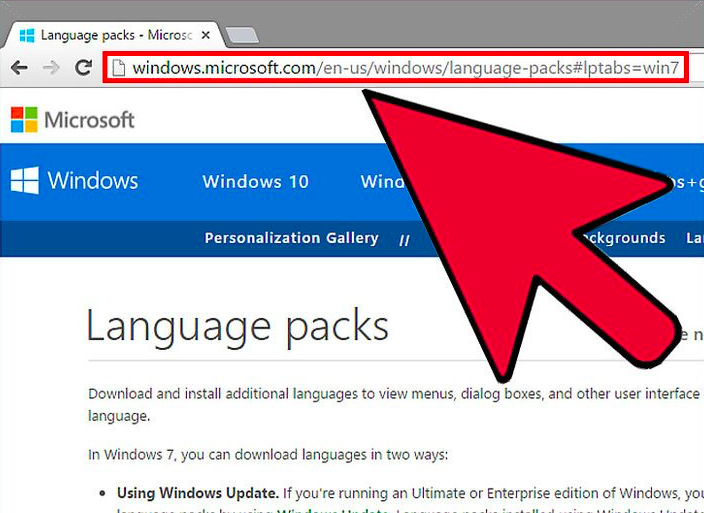Click the Microsoft wordmark text
The width and height of the screenshot is (704, 513).
89,120
